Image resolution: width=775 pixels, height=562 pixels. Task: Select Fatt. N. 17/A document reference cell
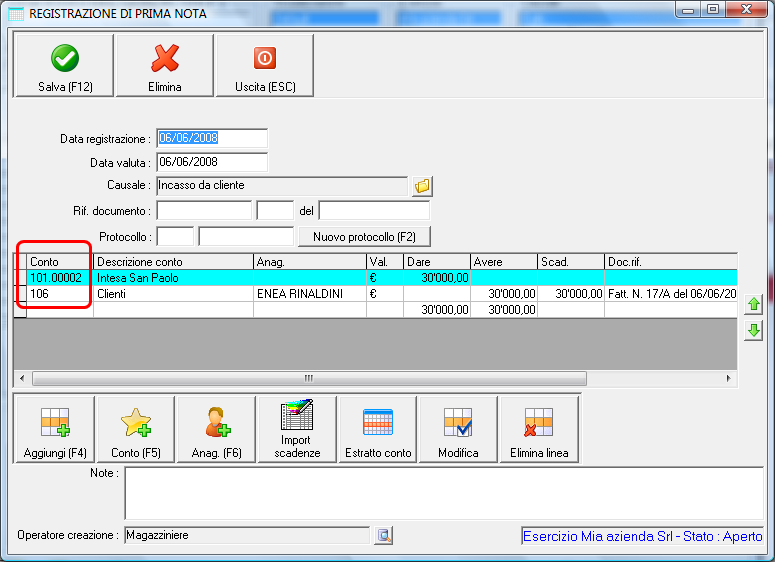671,294
